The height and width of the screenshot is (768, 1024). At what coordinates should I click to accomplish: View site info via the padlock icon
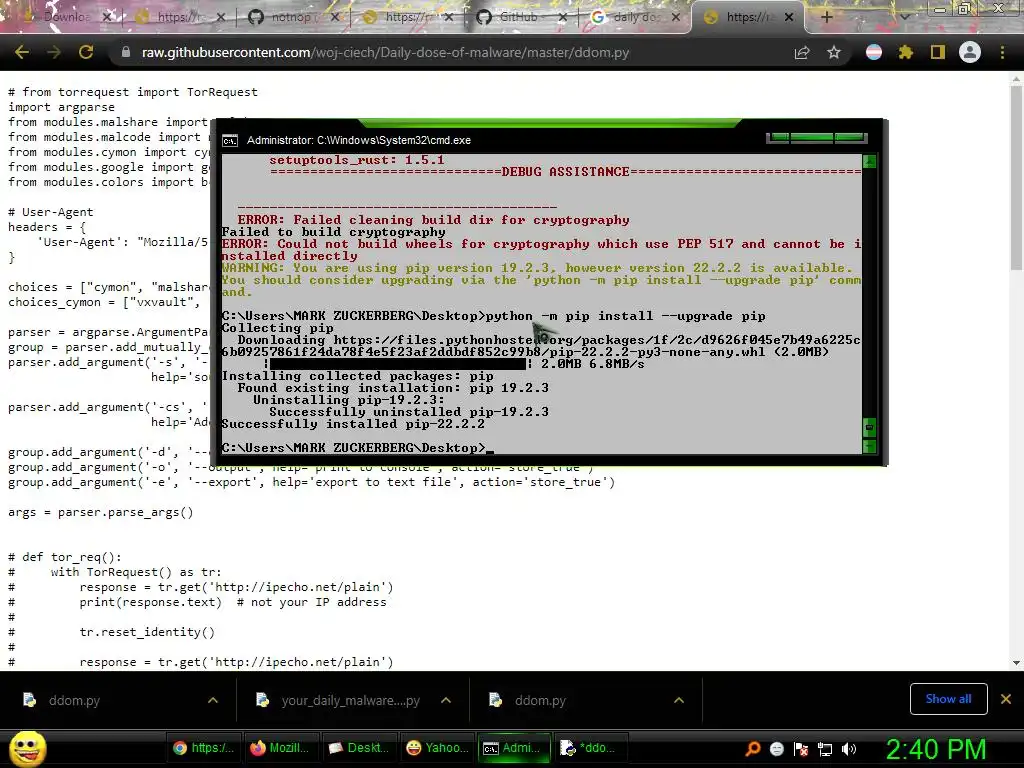tap(125, 52)
